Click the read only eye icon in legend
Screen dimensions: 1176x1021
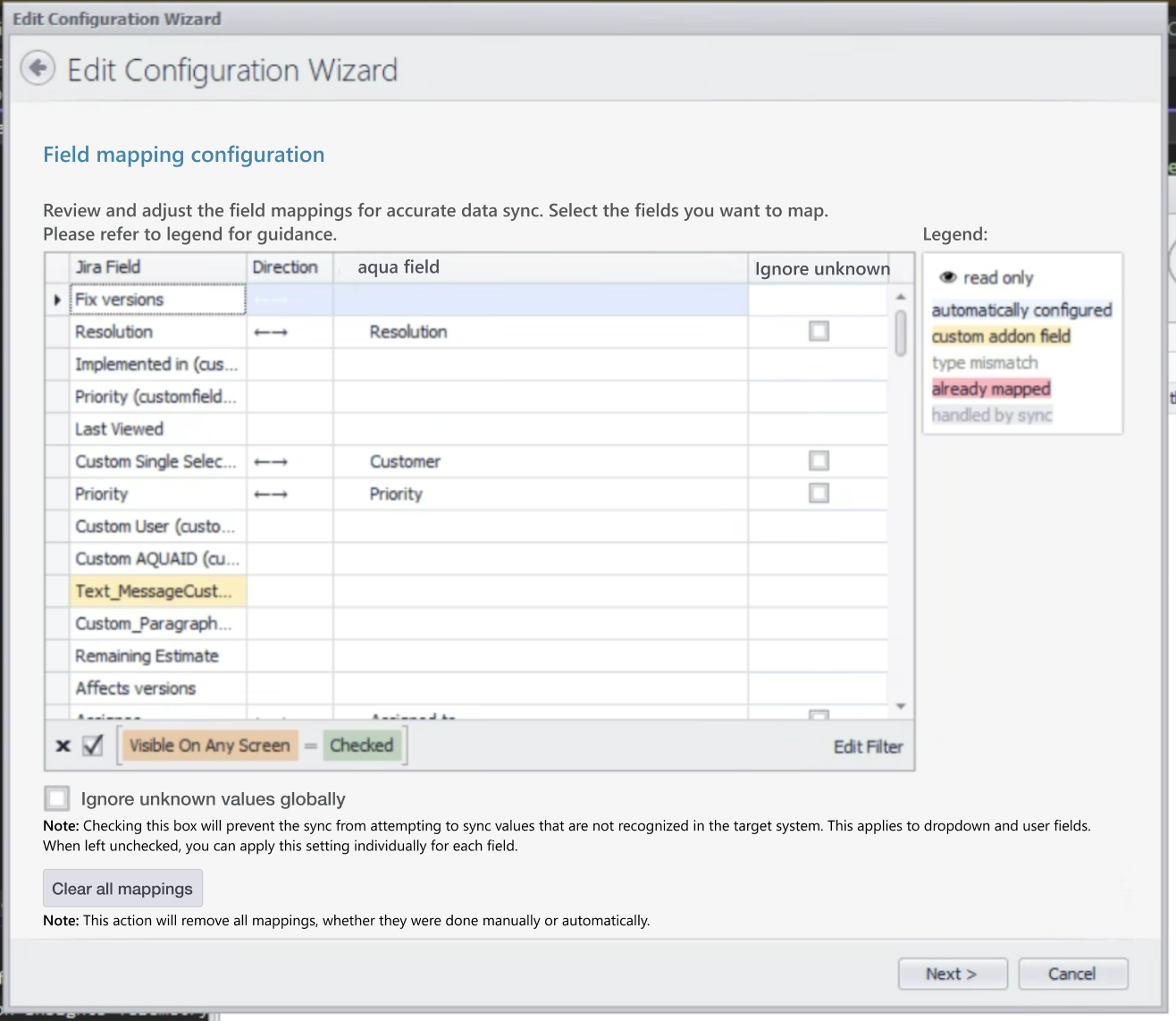coord(948,278)
